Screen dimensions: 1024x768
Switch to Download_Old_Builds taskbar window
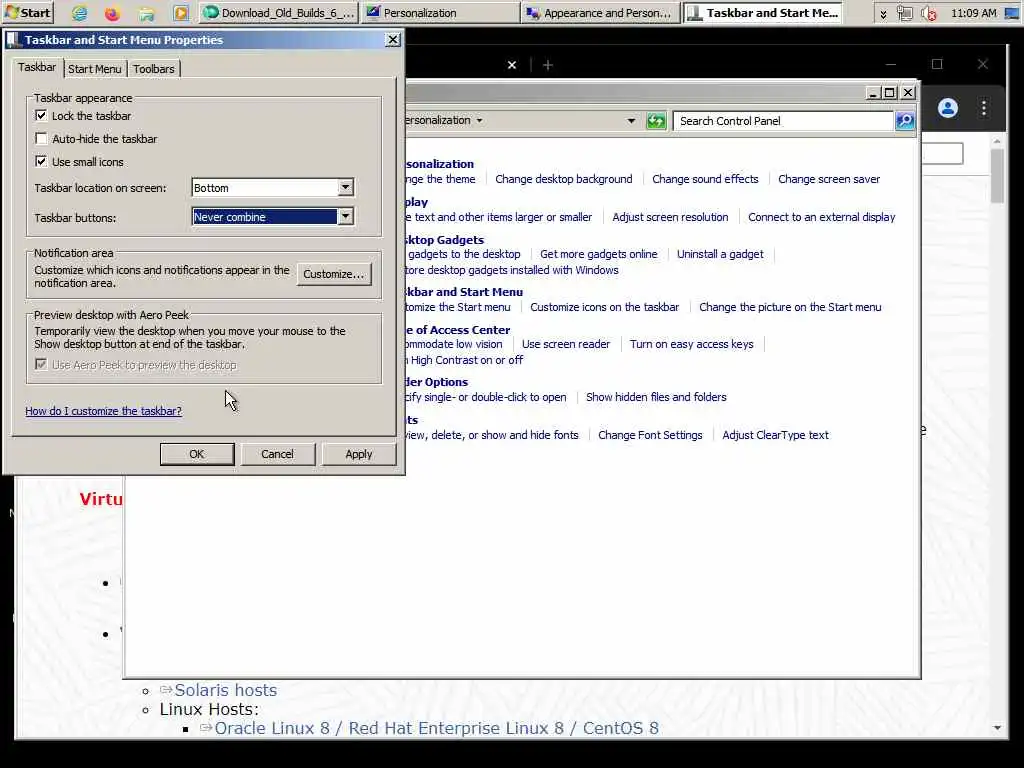tap(279, 13)
